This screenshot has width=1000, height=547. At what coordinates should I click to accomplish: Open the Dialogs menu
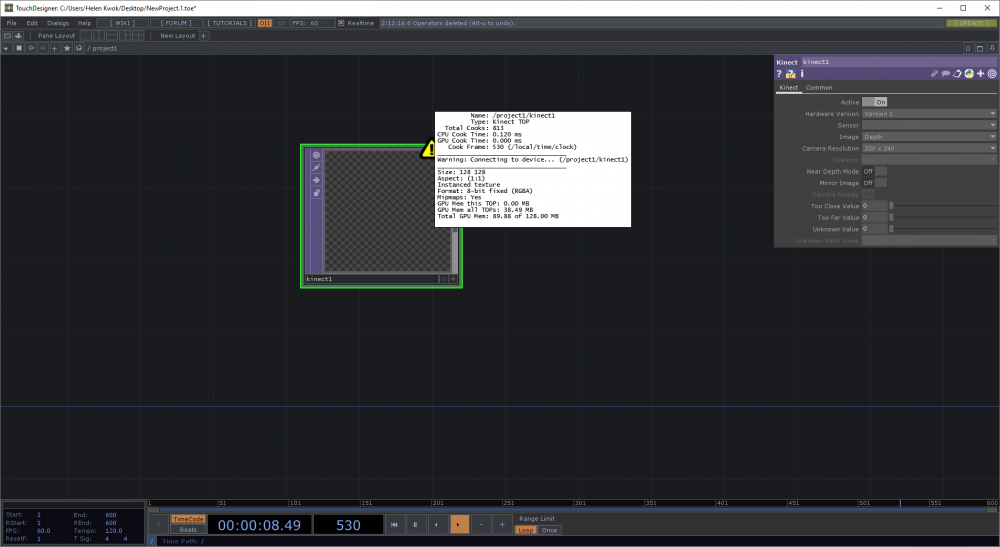pyautogui.click(x=58, y=23)
